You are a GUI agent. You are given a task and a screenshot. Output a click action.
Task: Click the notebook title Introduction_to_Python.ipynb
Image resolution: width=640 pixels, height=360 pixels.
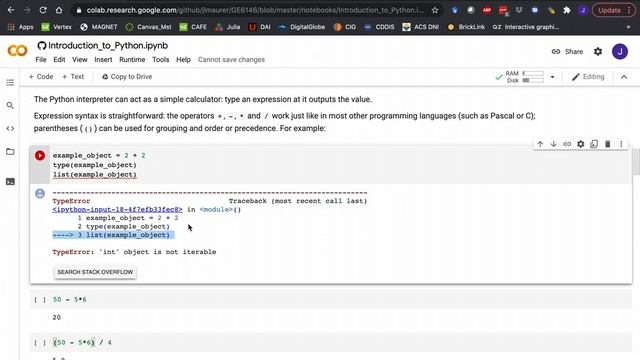pyautogui.click(x=108, y=46)
